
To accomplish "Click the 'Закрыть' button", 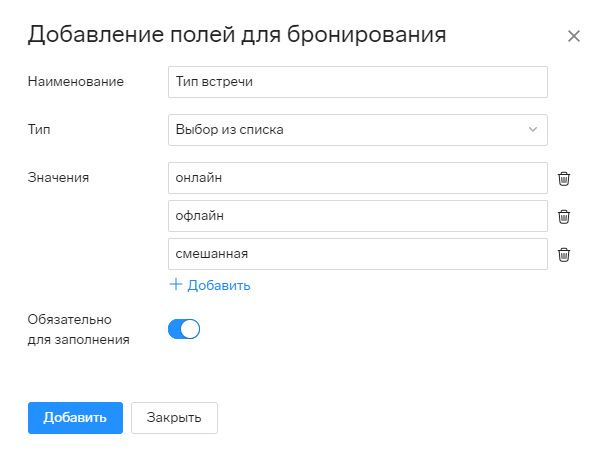I will (174, 418).
